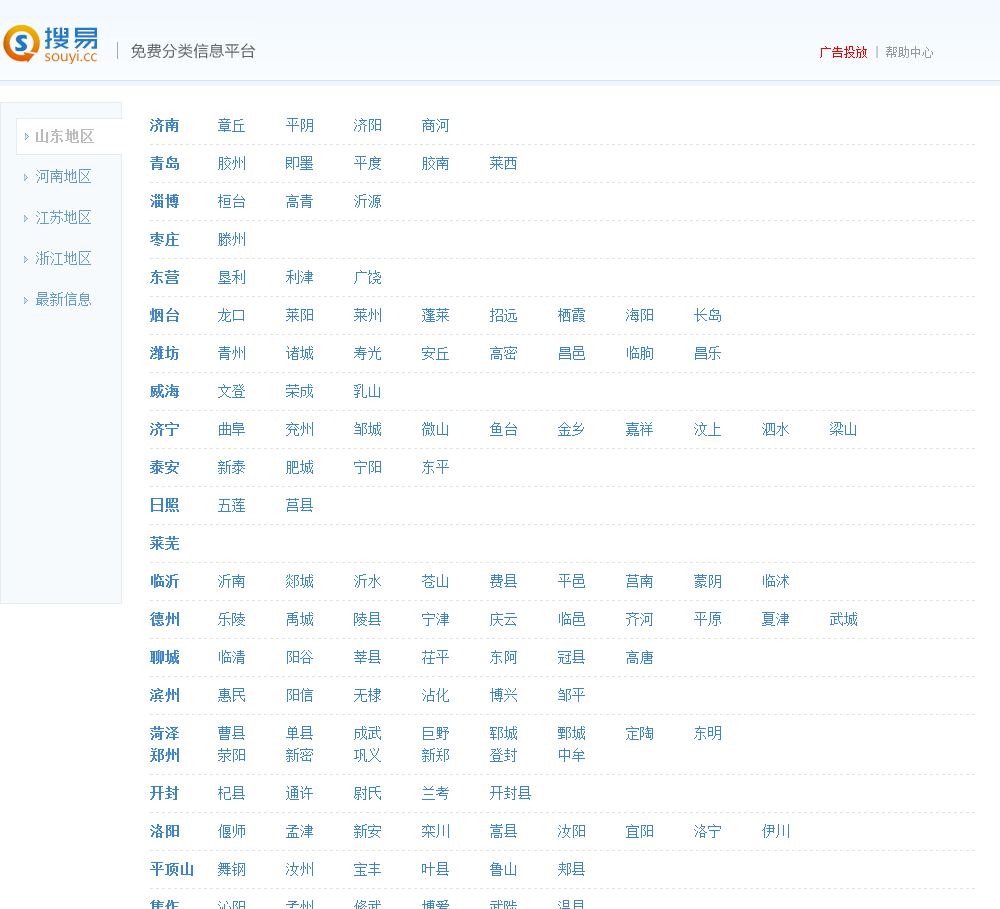Select 武城 under 德州
The height and width of the screenshot is (909, 1000).
tap(843, 619)
